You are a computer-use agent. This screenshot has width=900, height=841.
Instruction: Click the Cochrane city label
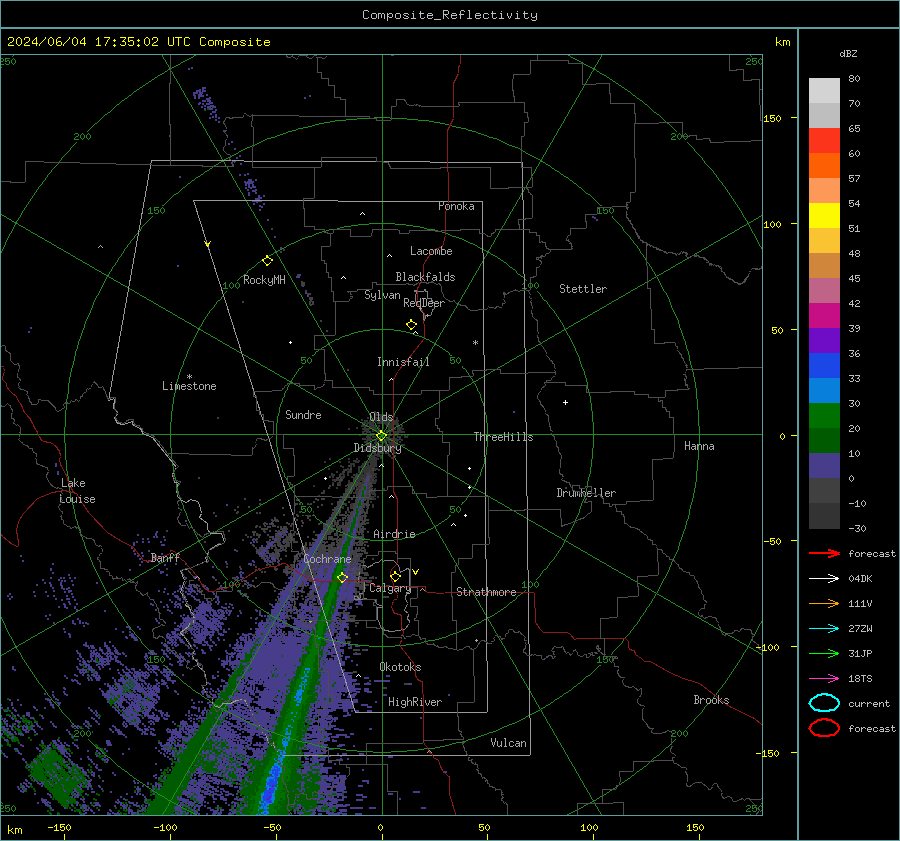[x=327, y=559]
